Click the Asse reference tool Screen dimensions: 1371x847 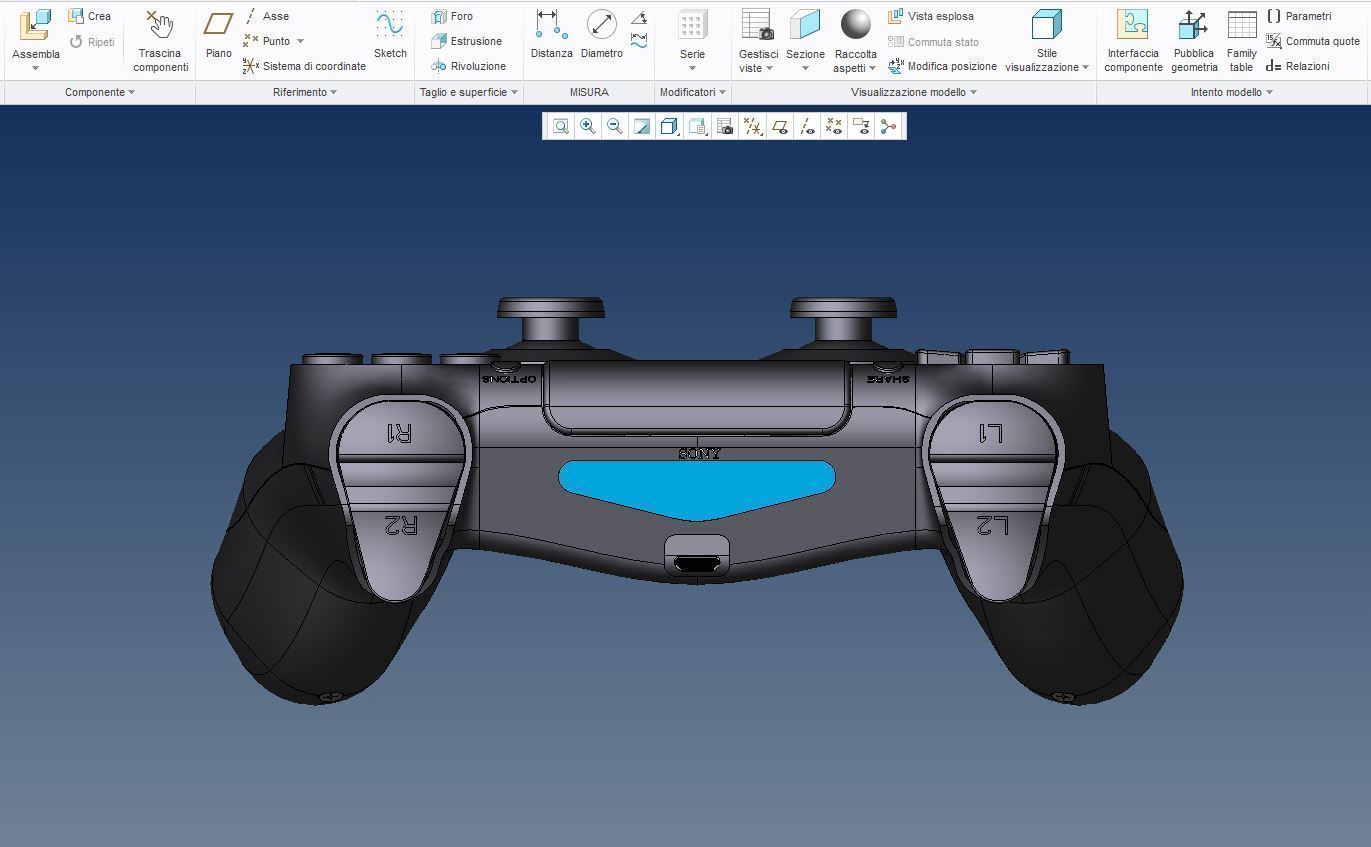(x=266, y=16)
